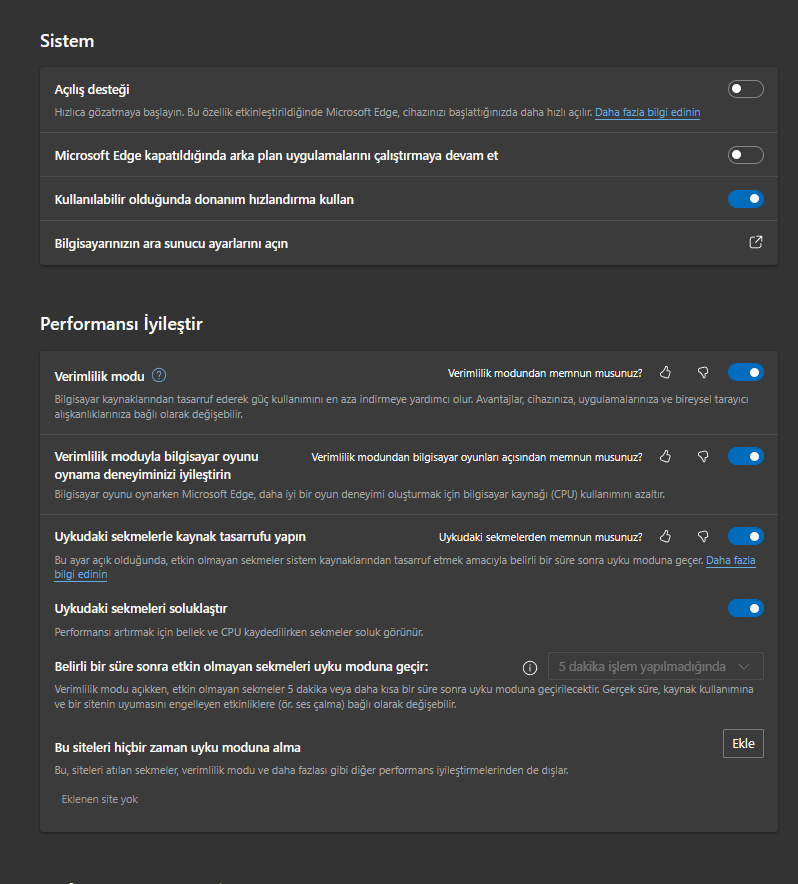Toggle gaming efficiency mode switch
The width and height of the screenshot is (798, 884).
[746, 457]
